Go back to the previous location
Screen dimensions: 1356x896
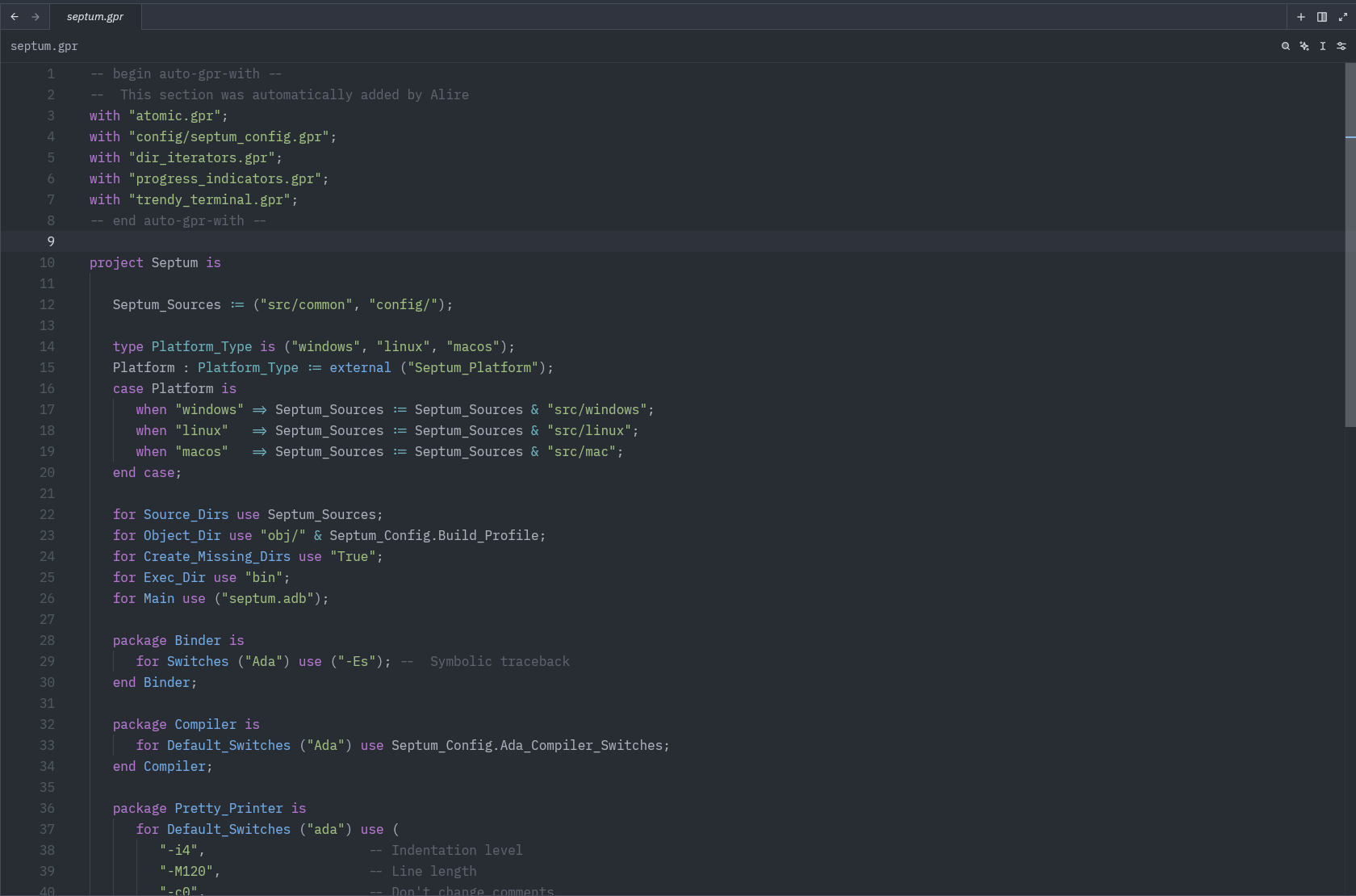click(x=15, y=16)
